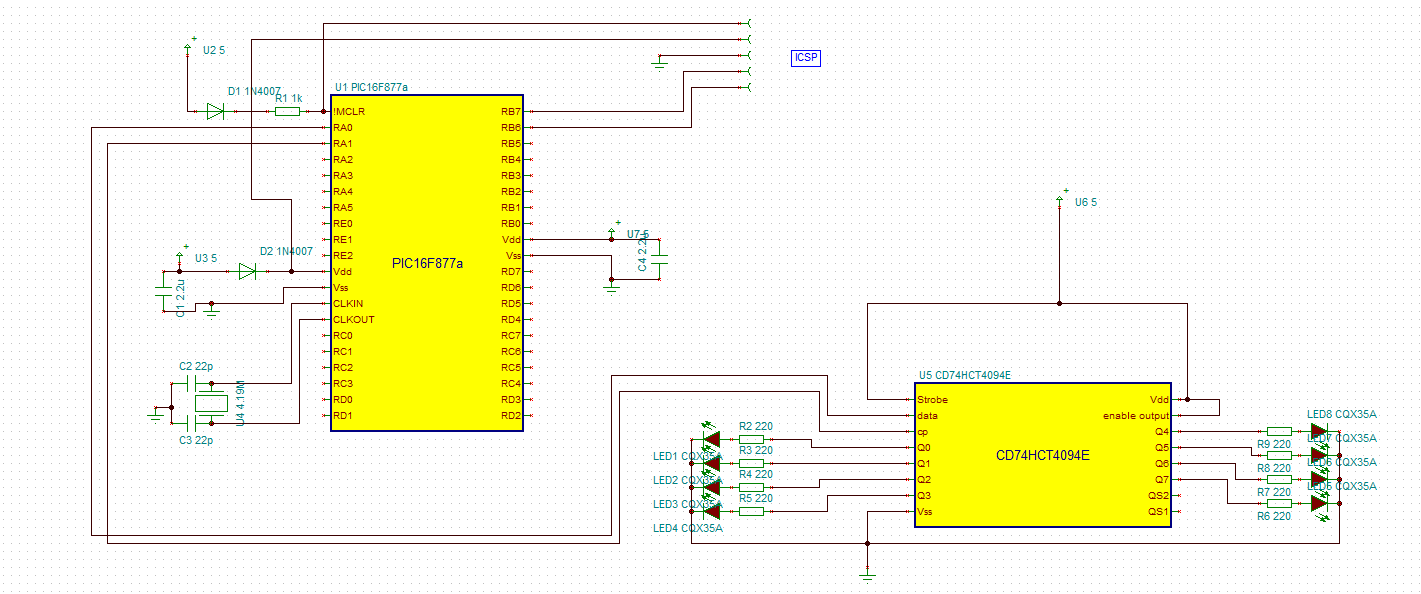Select the ground symbol below the CD74HCT4094E chip
Screen dimensions: 1421x594
867,573
